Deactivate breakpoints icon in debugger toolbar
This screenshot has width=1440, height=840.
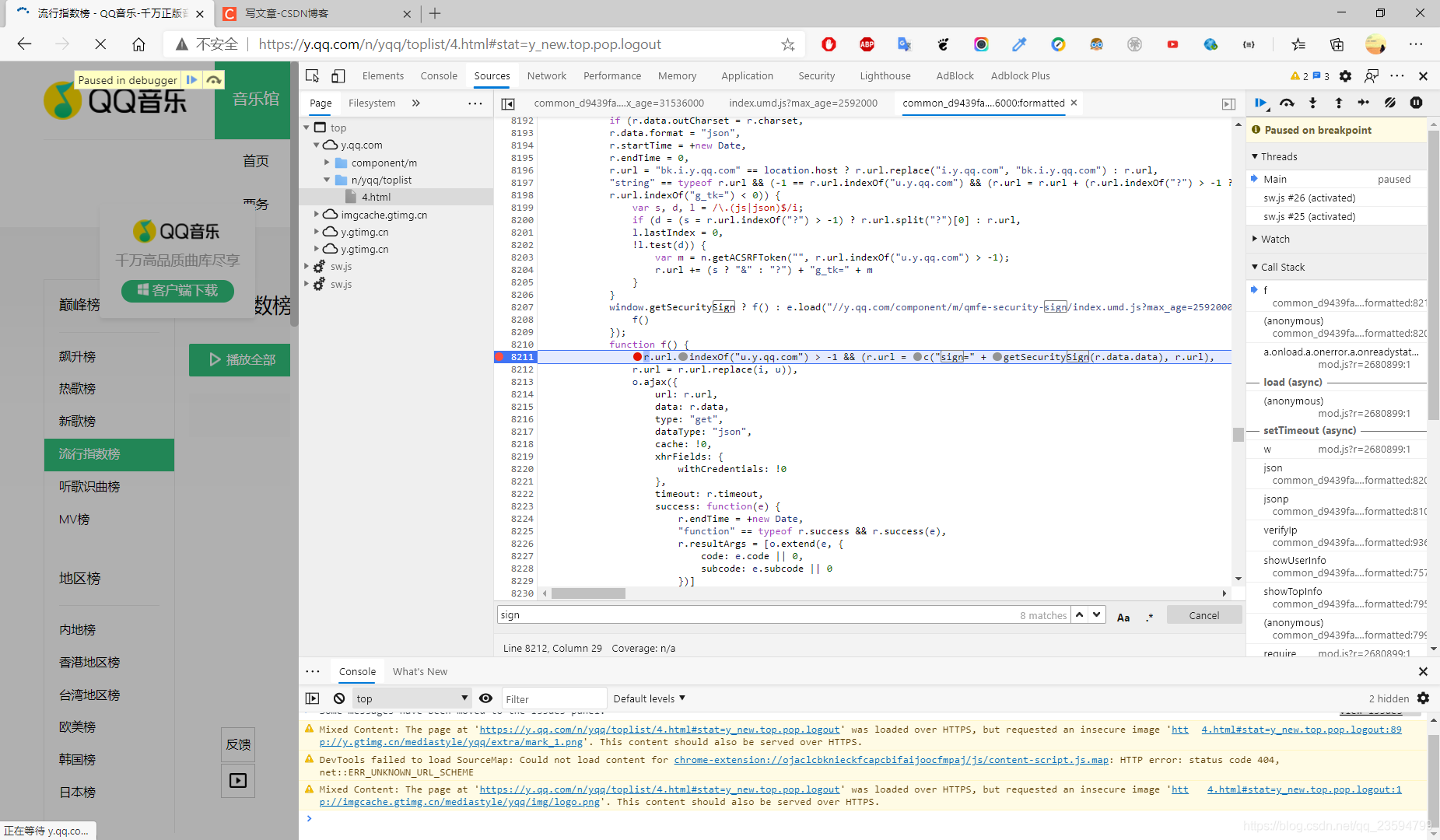click(1390, 103)
